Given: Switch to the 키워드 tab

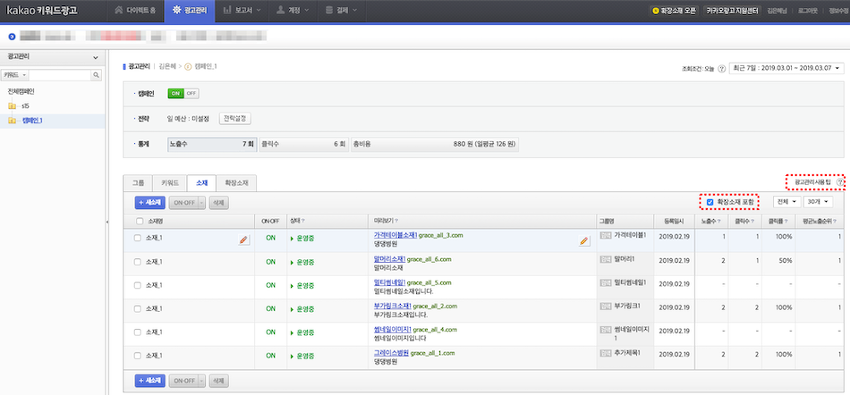Looking at the screenshot, I should 170,183.
